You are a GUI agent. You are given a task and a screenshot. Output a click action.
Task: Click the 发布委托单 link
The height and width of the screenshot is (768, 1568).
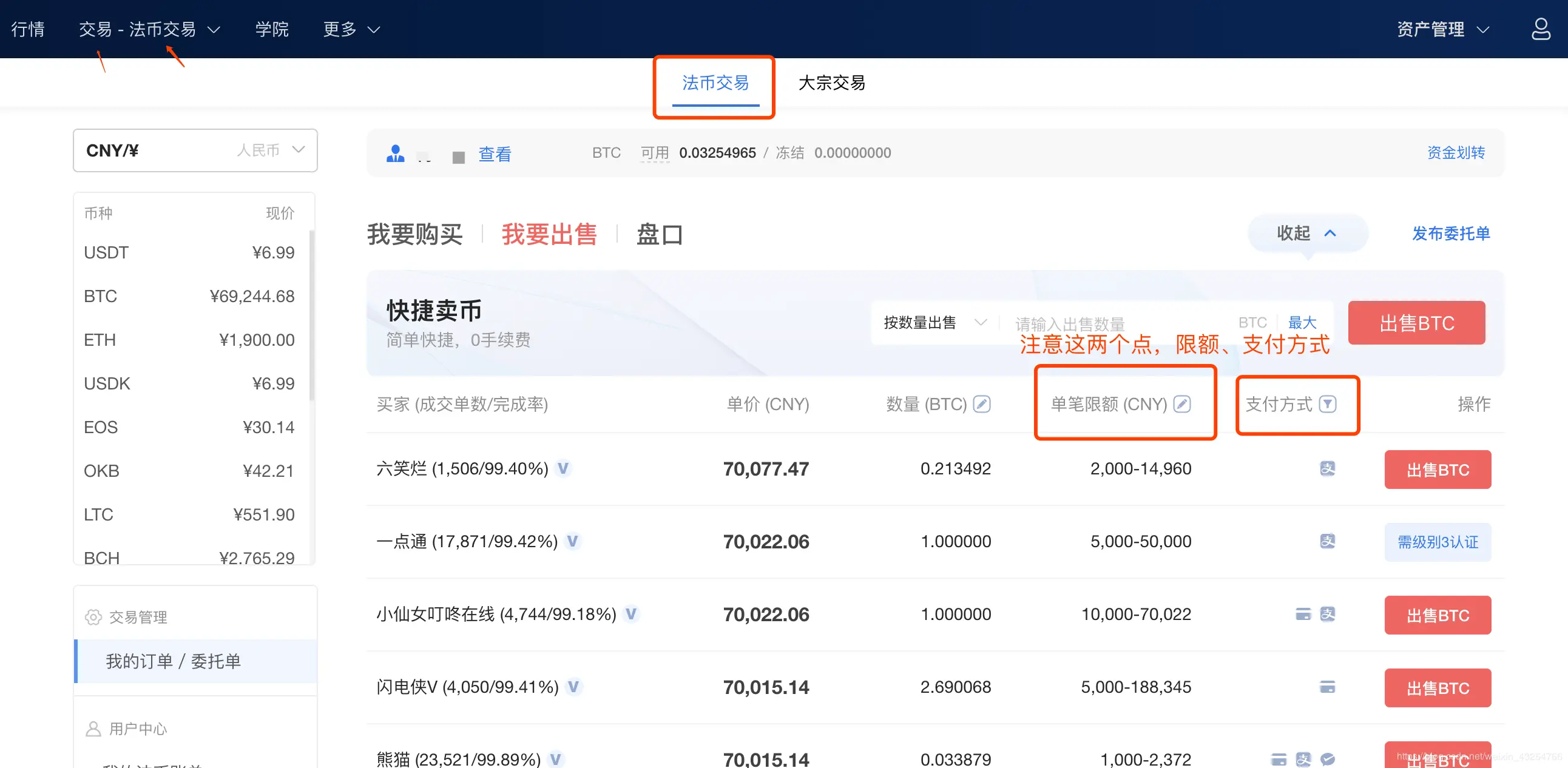pyautogui.click(x=1450, y=233)
